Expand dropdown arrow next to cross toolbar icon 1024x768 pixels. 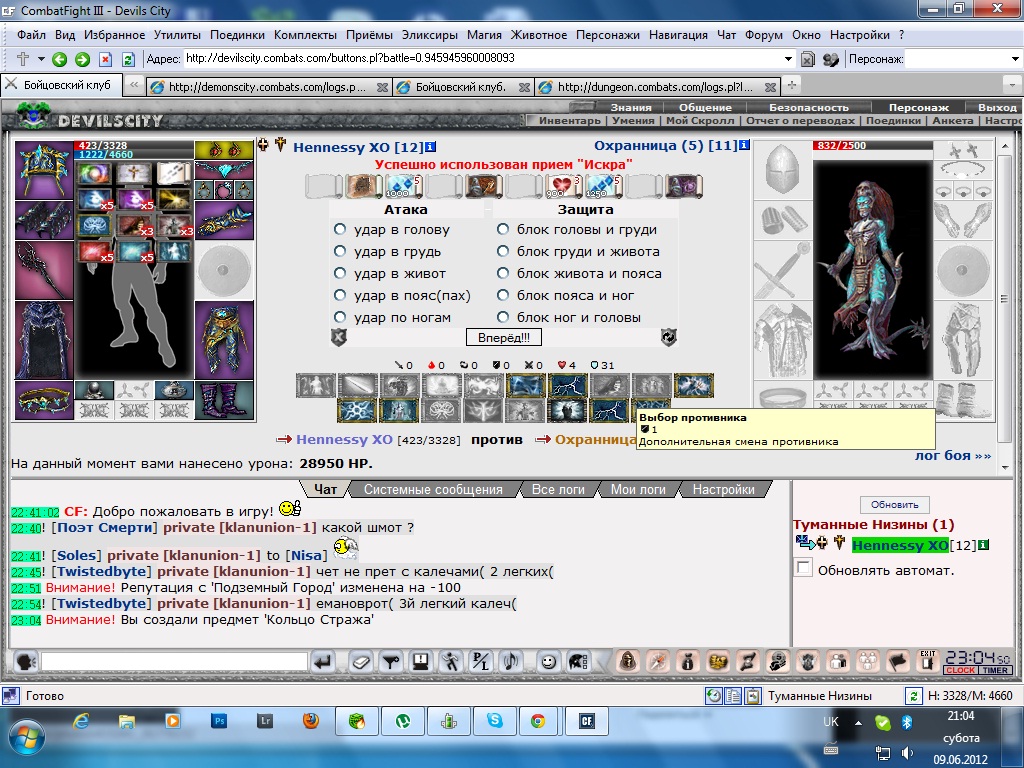point(41,59)
